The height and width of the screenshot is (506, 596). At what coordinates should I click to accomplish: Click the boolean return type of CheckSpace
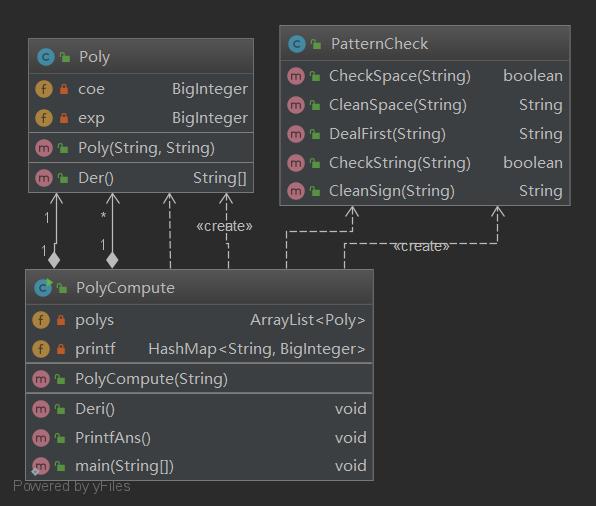(533, 76)
